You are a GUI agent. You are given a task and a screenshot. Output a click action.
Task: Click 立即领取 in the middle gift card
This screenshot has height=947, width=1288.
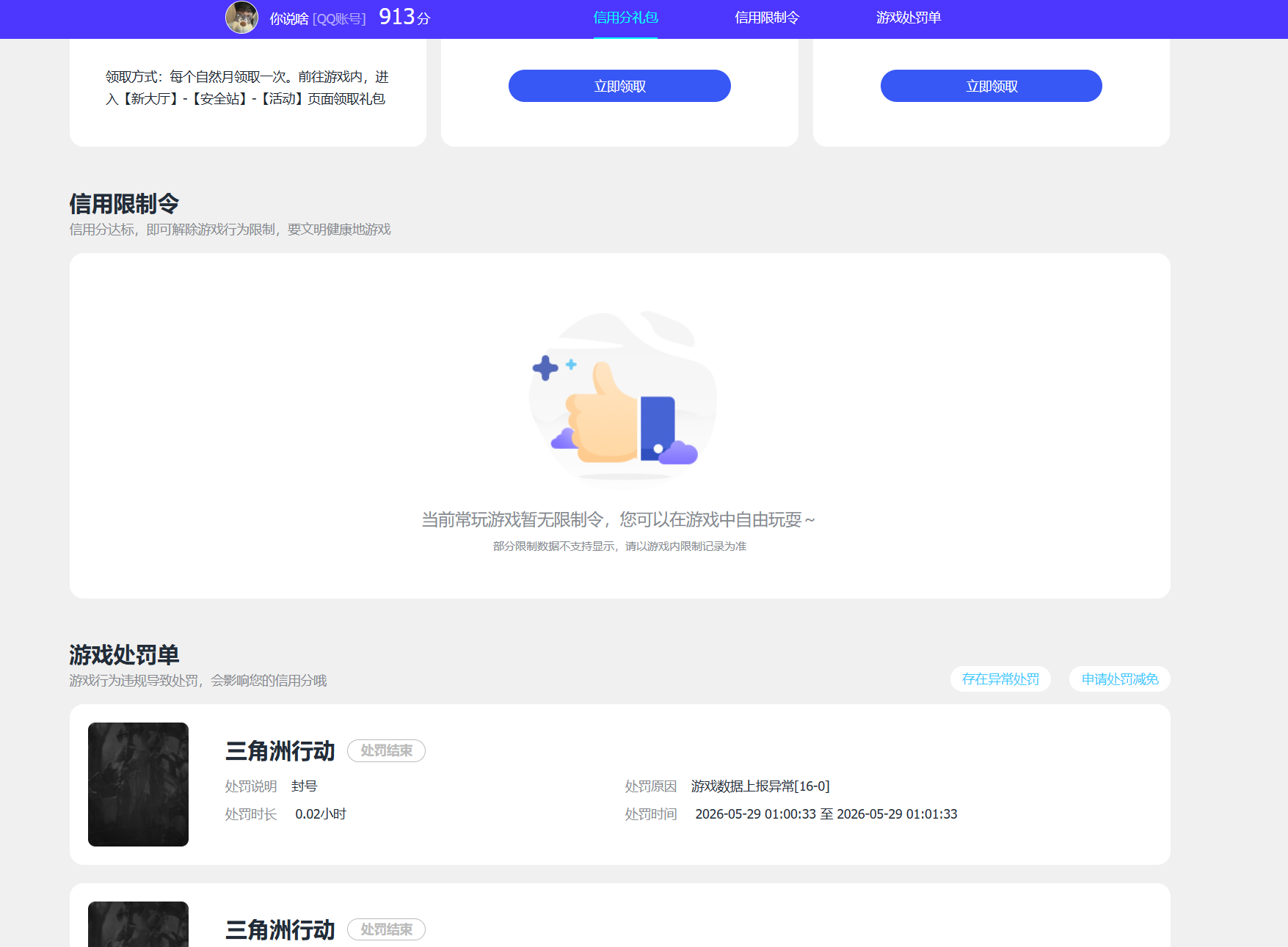pos(619,86)
